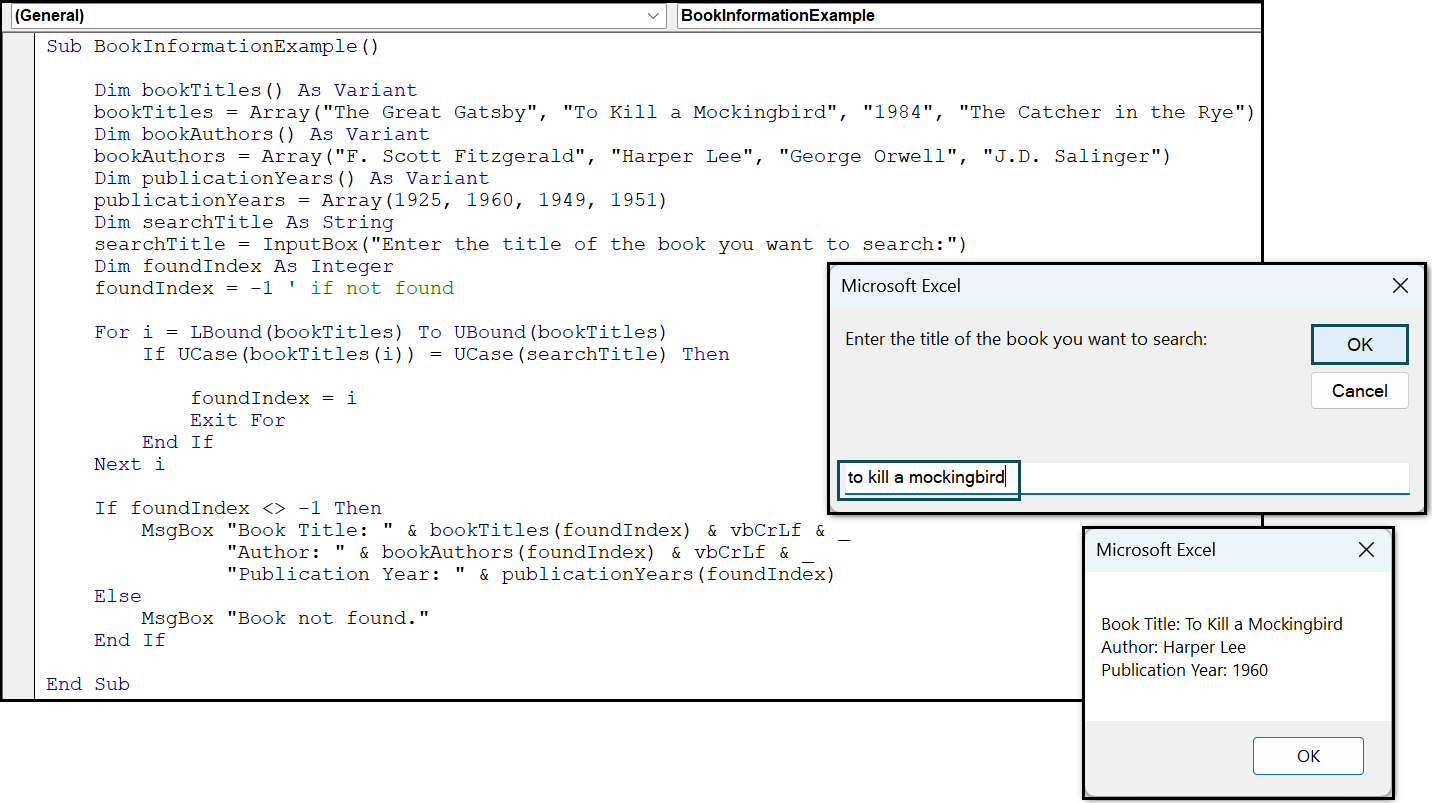This screenshot has width=1432, height=803.
Task: Place cursor on the searchTitle = InputBox line
Action: tap(530, 244)
